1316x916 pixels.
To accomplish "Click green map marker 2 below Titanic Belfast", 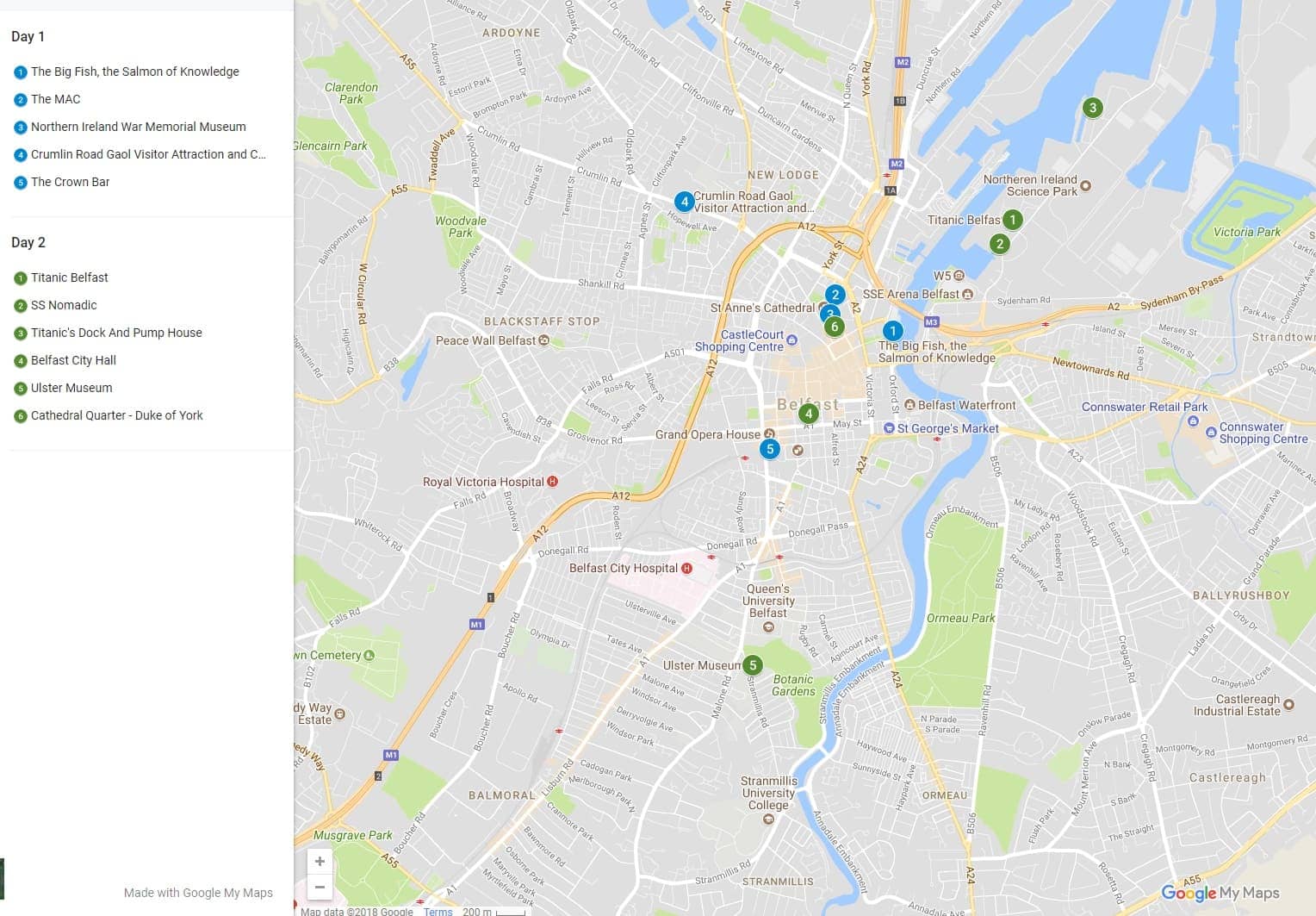I will click(1000, 244).
